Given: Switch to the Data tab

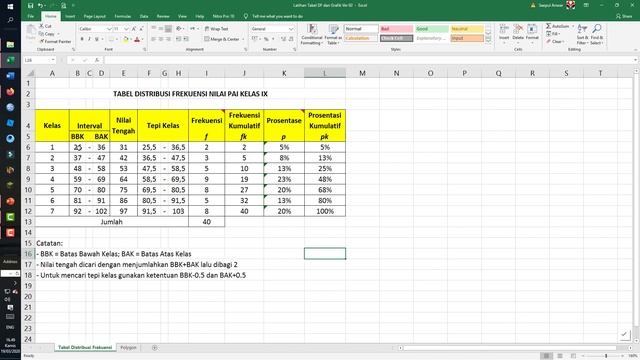Looking at the screenshot, I should (144, 16).
